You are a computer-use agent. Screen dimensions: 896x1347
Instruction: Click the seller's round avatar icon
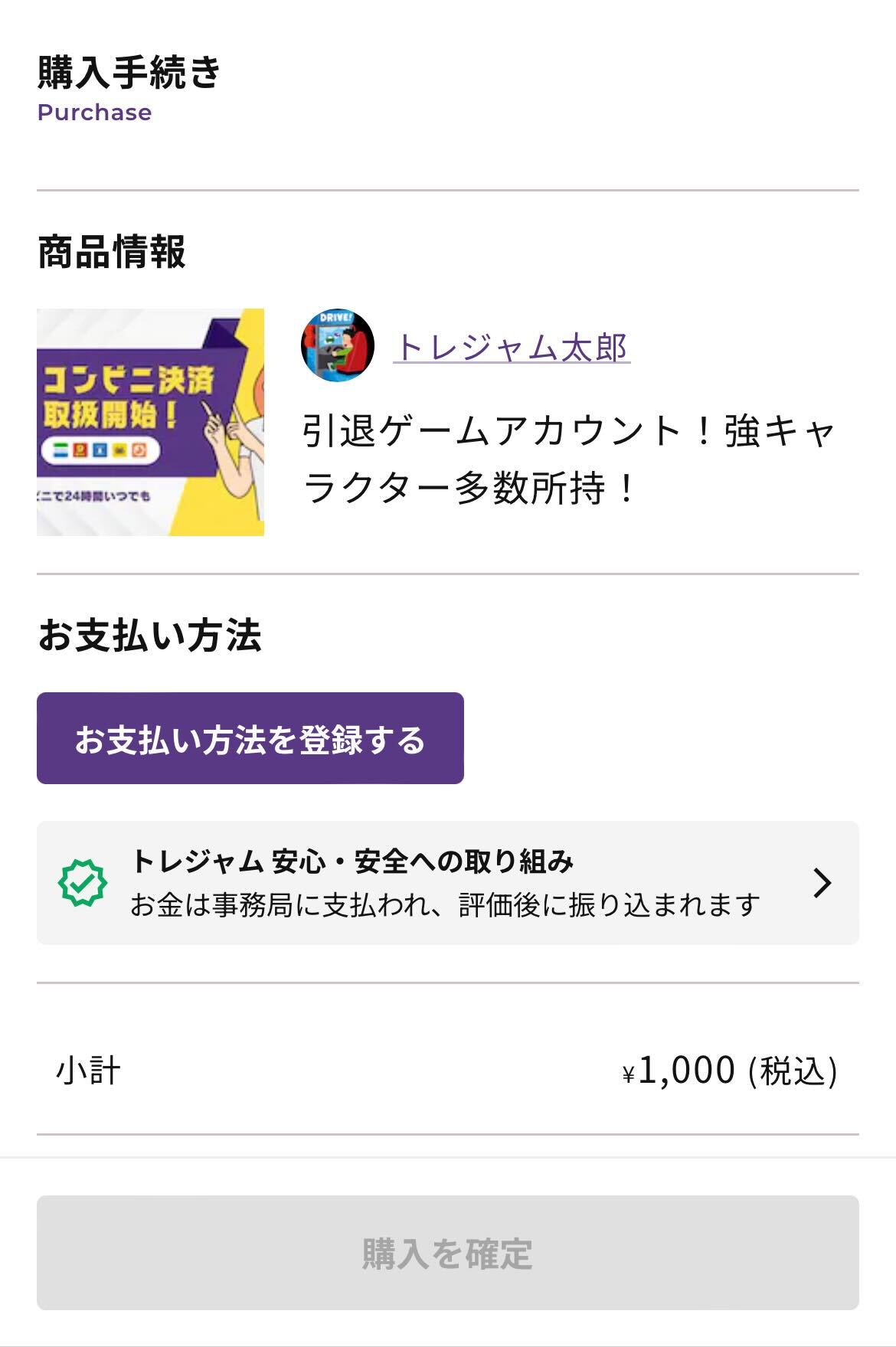tap(338, 346)
